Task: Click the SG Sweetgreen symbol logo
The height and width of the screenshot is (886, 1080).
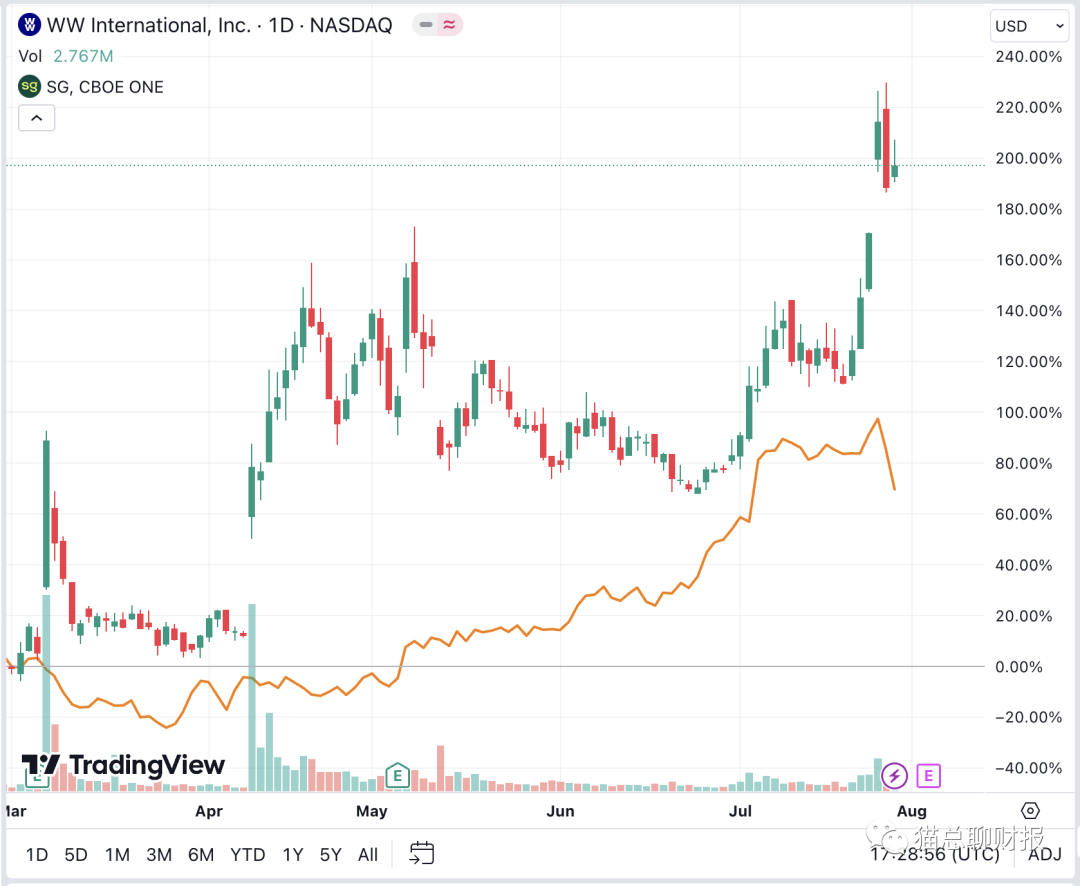Action: click(30, 87)
